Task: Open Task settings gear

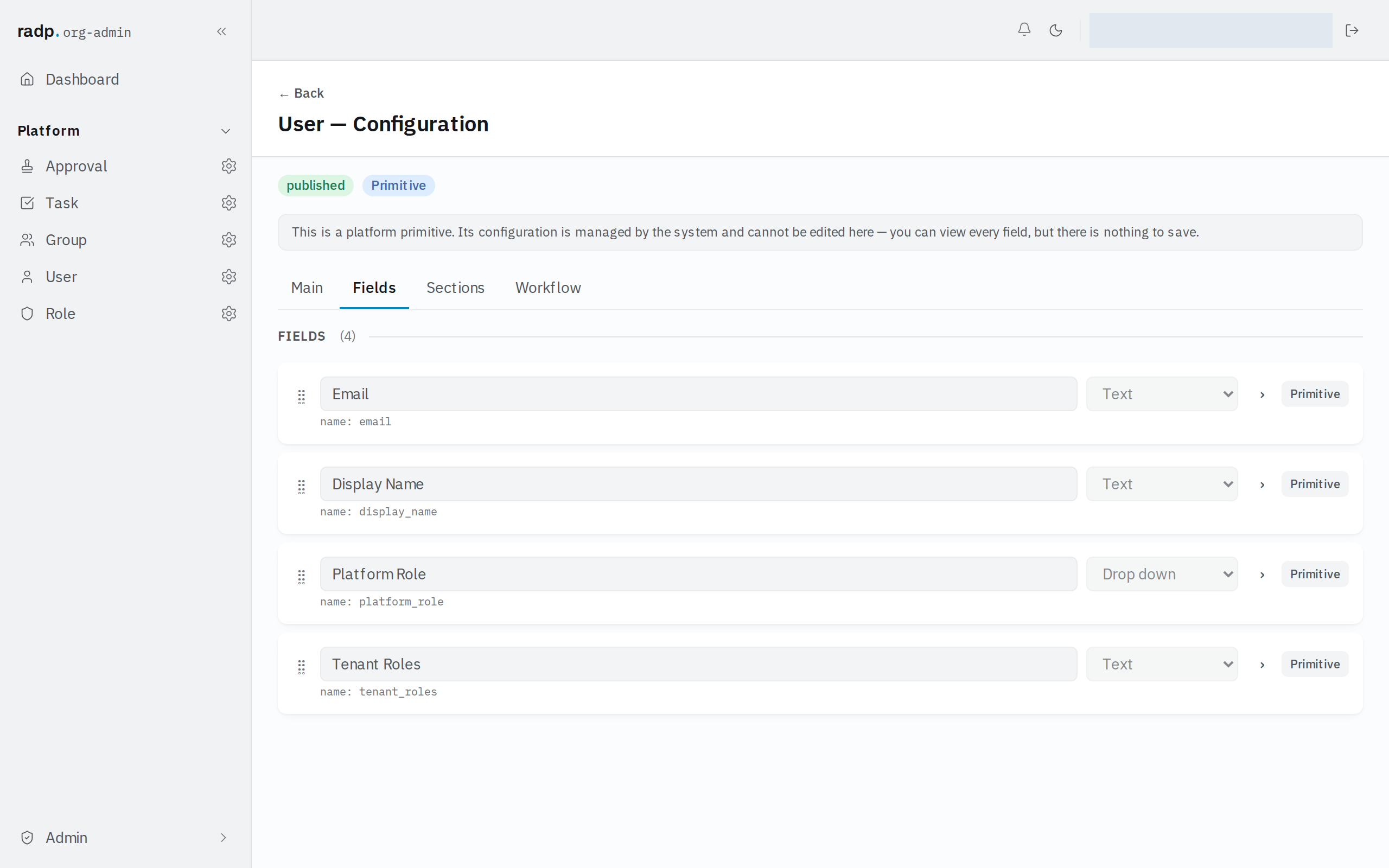Action: (229, 203)
